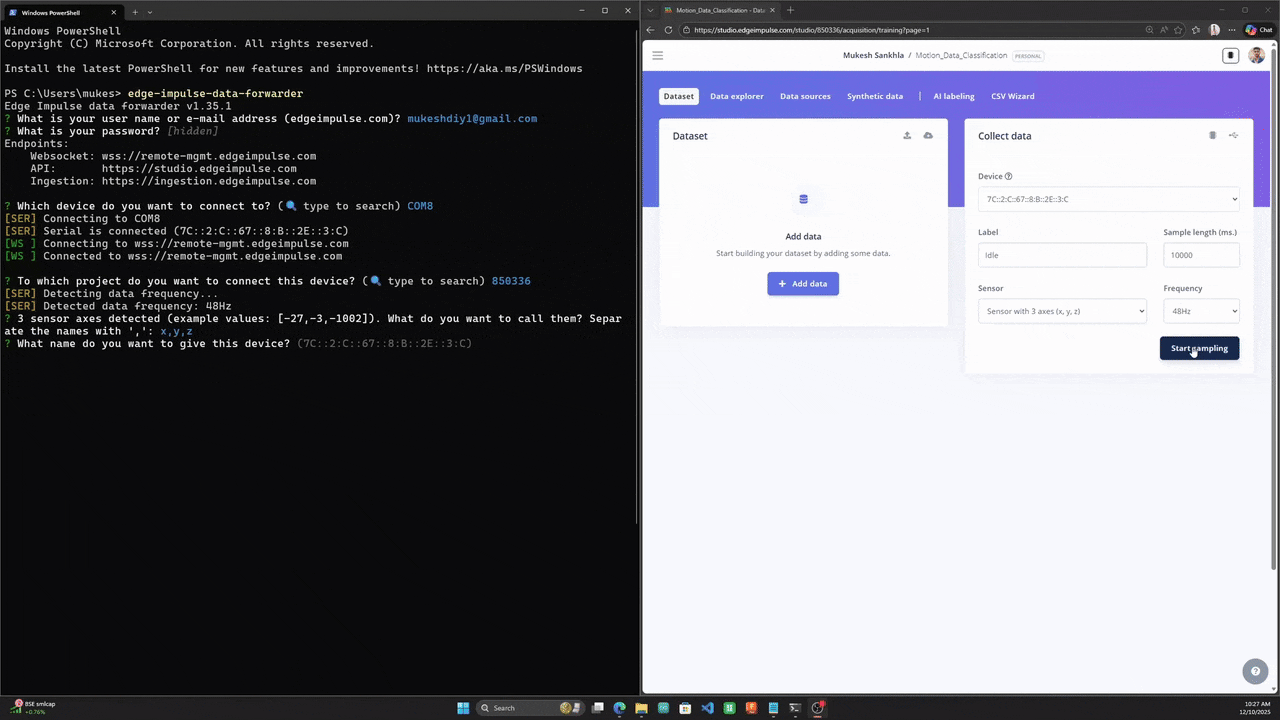Open the hamburger menu in Edge Impulse
The image size is (1280, 720).
[657, 56]
